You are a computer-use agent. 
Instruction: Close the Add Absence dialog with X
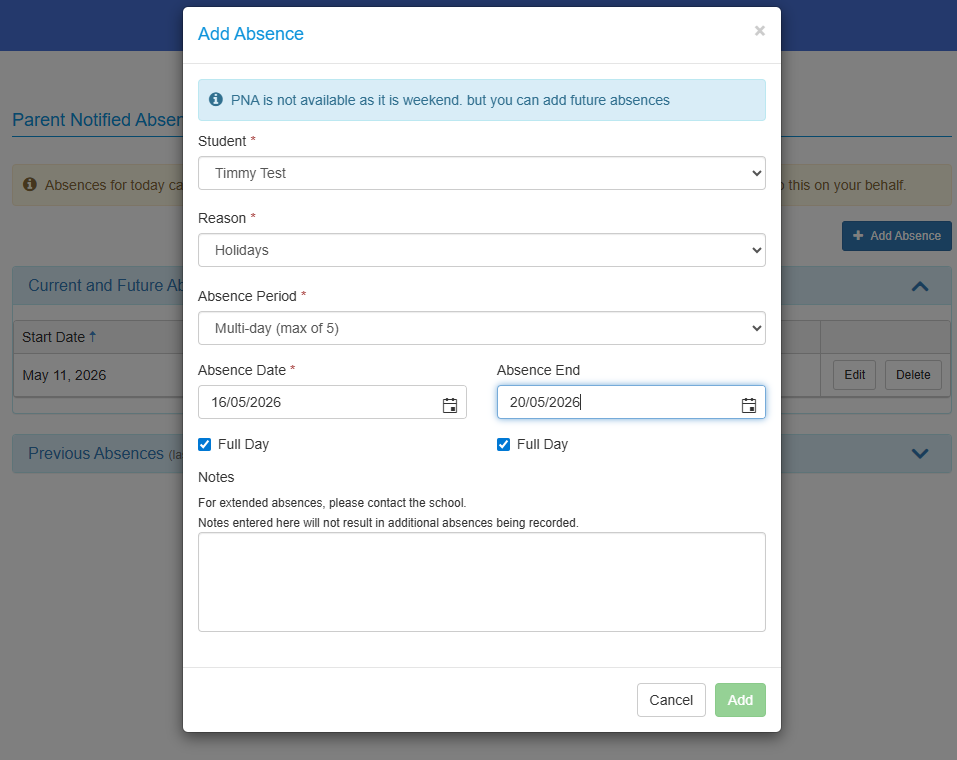pyautogui.click(x=759, y=31)
